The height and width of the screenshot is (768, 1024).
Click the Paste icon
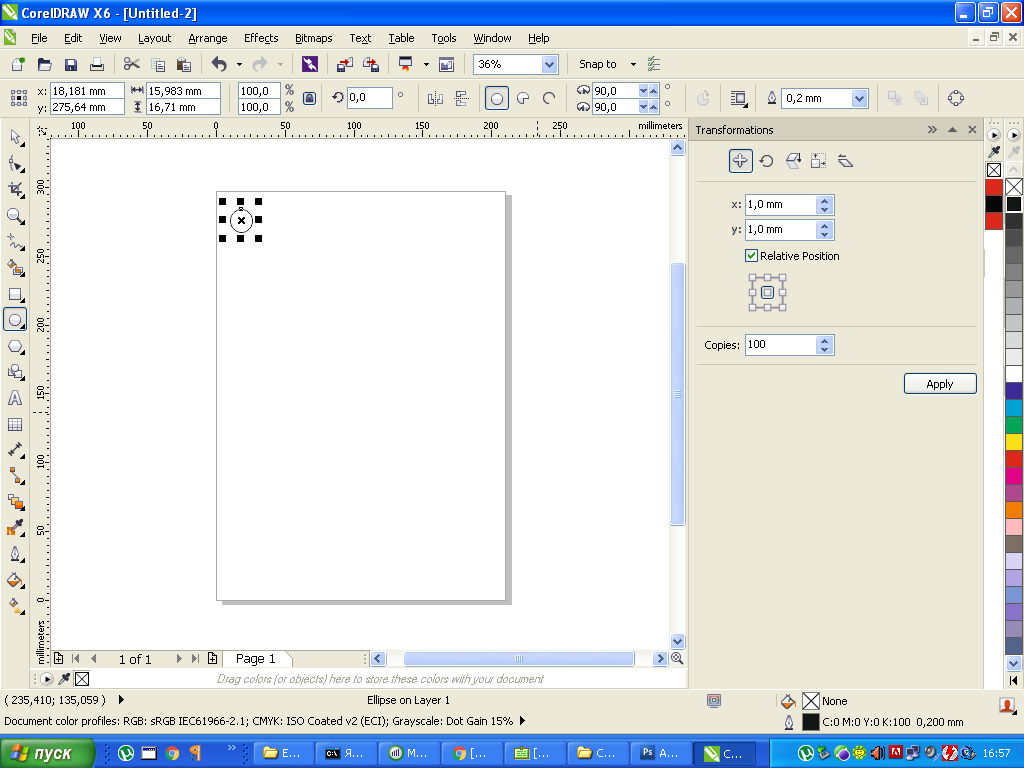pyautogui.click(x=184, y=64)
